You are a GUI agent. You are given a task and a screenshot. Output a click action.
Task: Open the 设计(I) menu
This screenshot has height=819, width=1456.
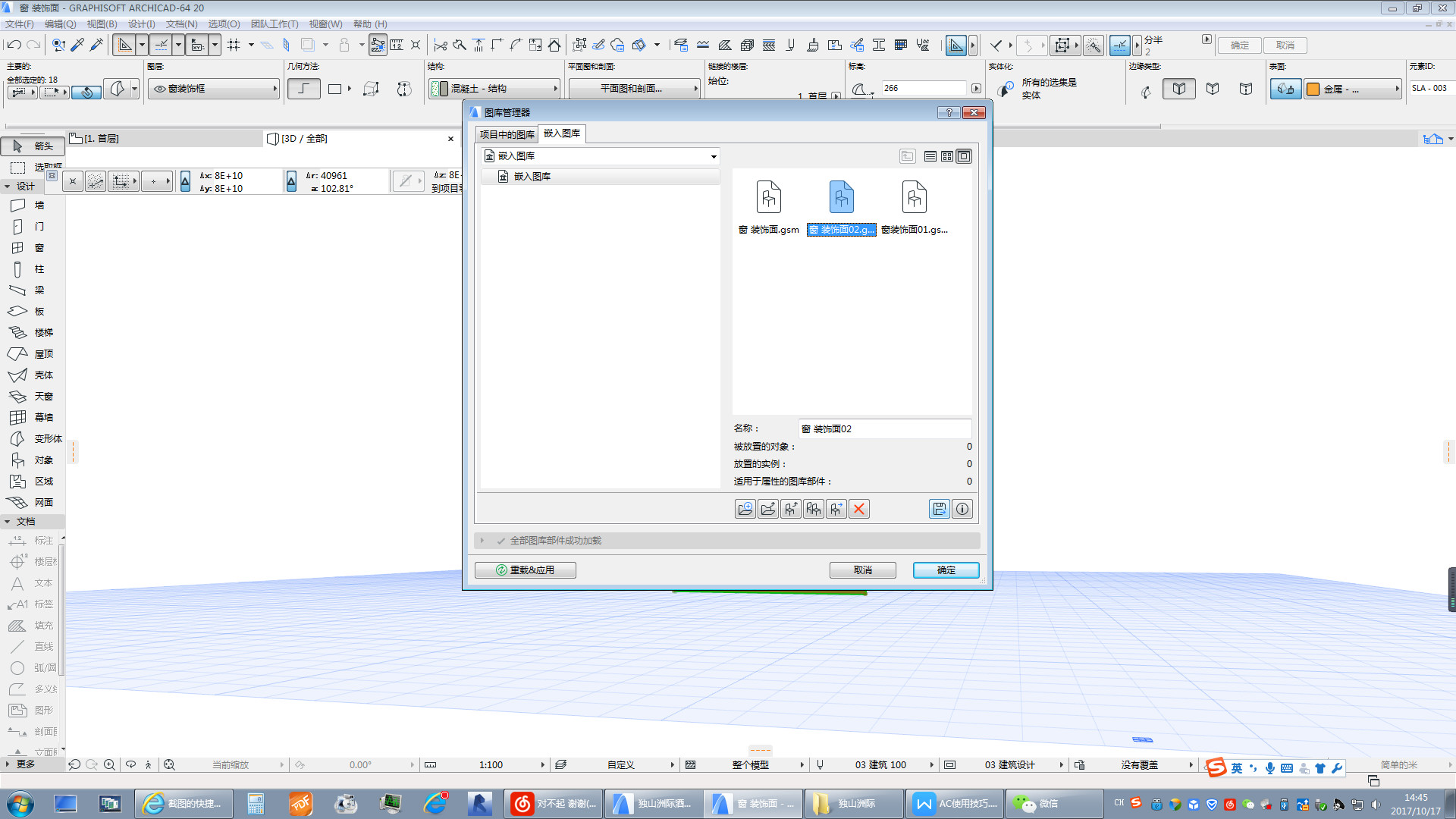142,24
